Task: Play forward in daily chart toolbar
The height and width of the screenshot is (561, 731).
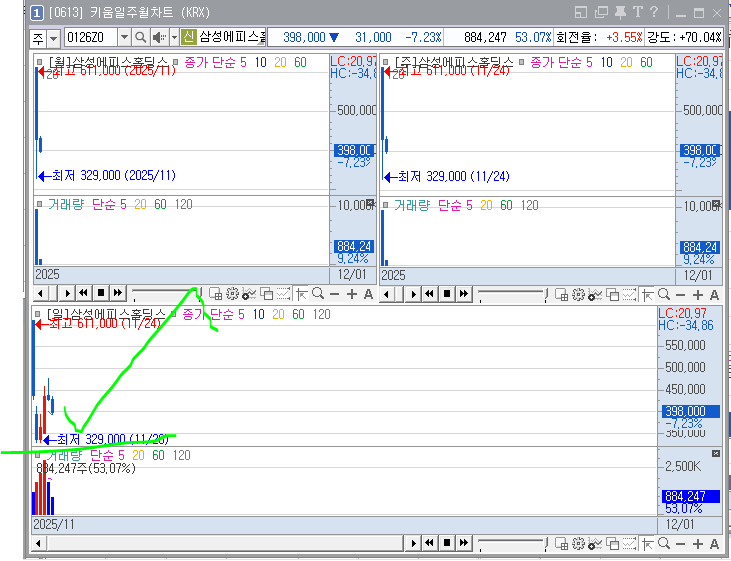Action: point(413,543)
